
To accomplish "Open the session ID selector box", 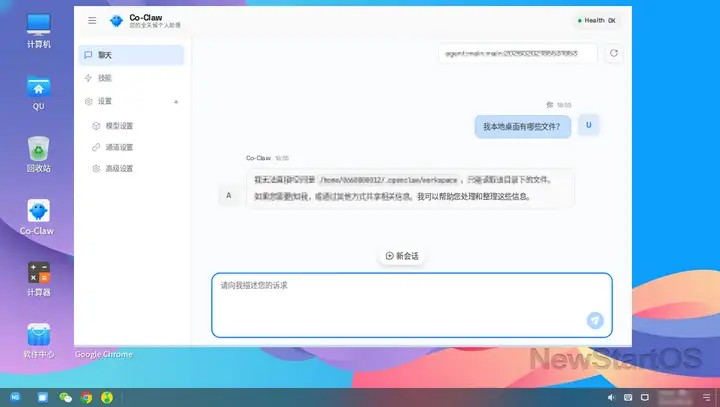I will click(517, 53).
